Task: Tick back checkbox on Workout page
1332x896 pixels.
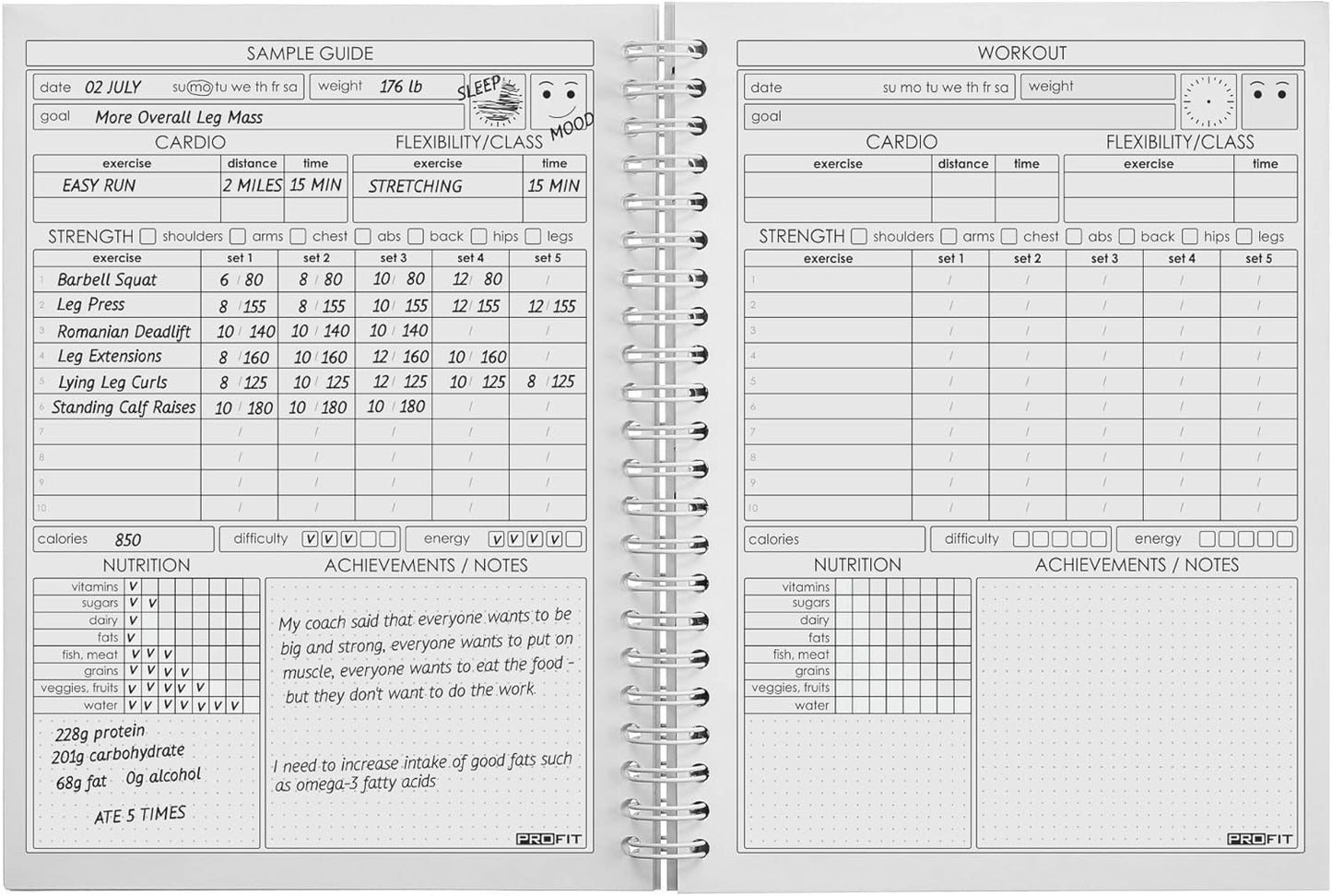Action: [x=1126, y=237]
